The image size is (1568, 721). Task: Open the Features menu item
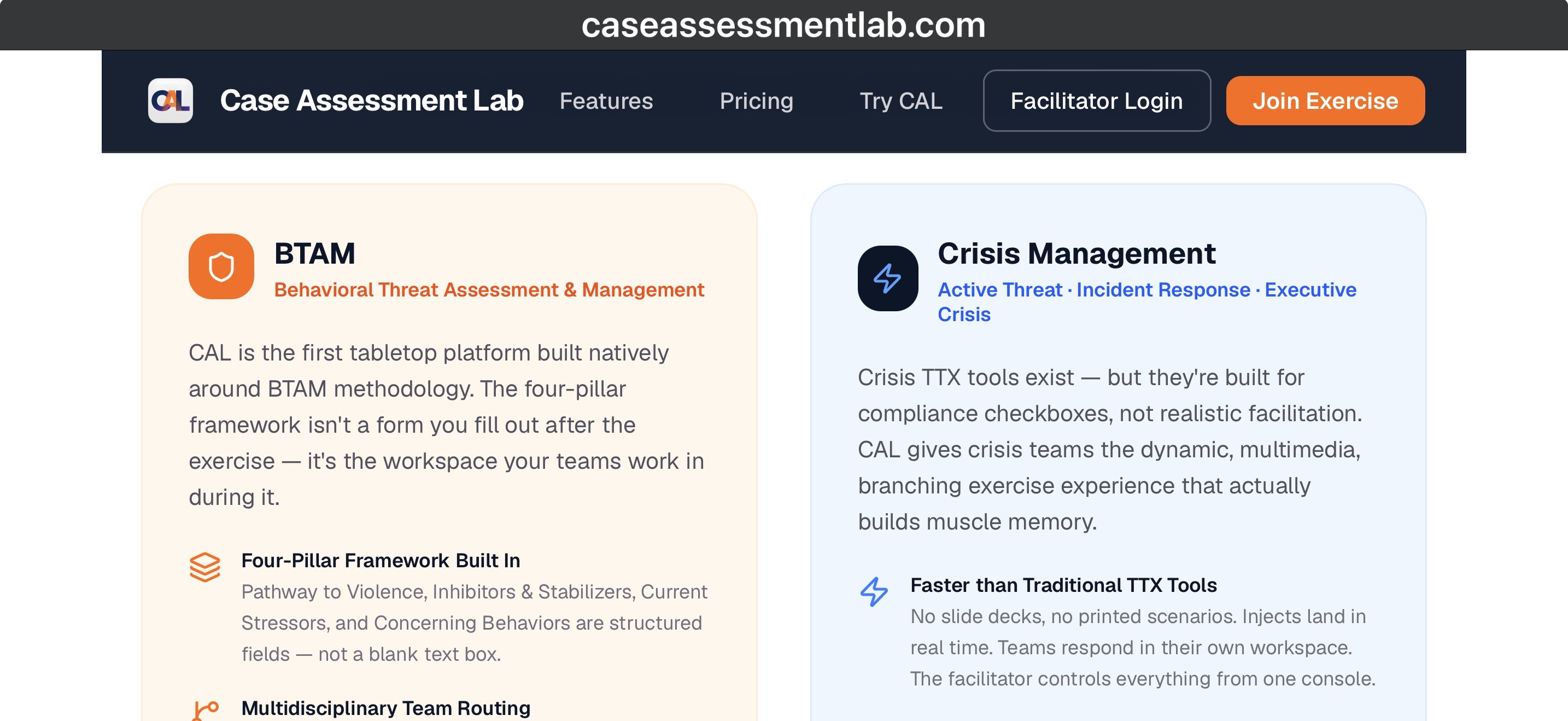[606, 101]
